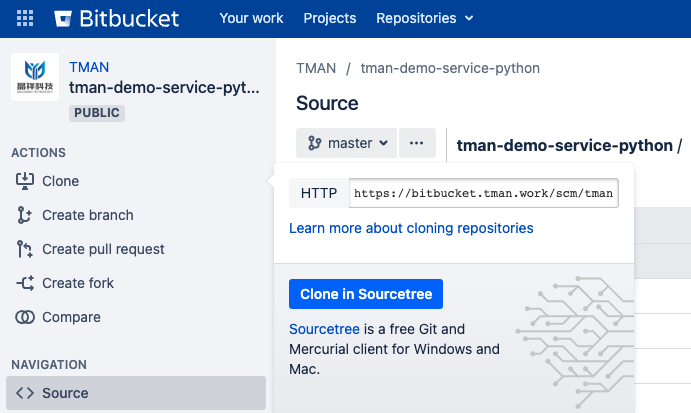Open the master branch selector dropdown
Viewport: 691px width, 413px height.
click(346, 143)
